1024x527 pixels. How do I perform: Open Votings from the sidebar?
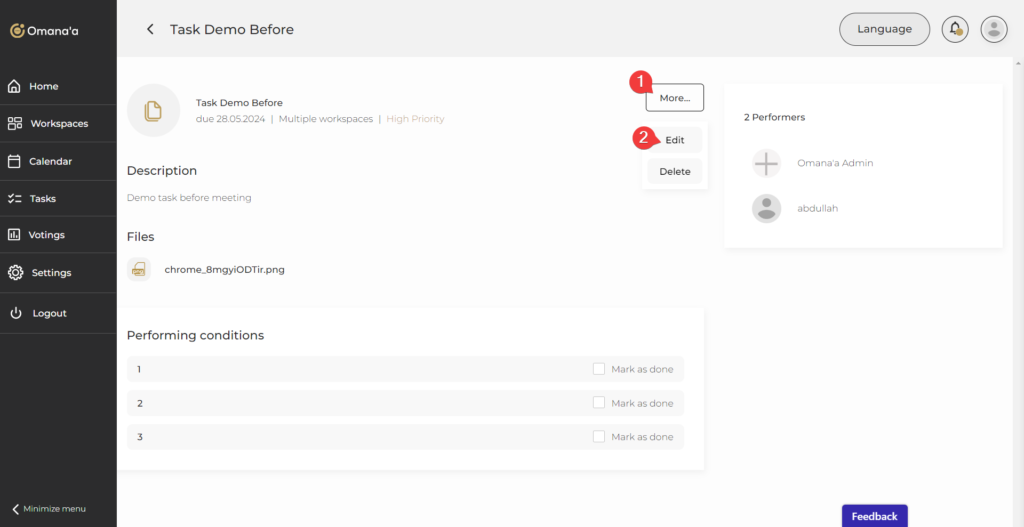point(47,235)
